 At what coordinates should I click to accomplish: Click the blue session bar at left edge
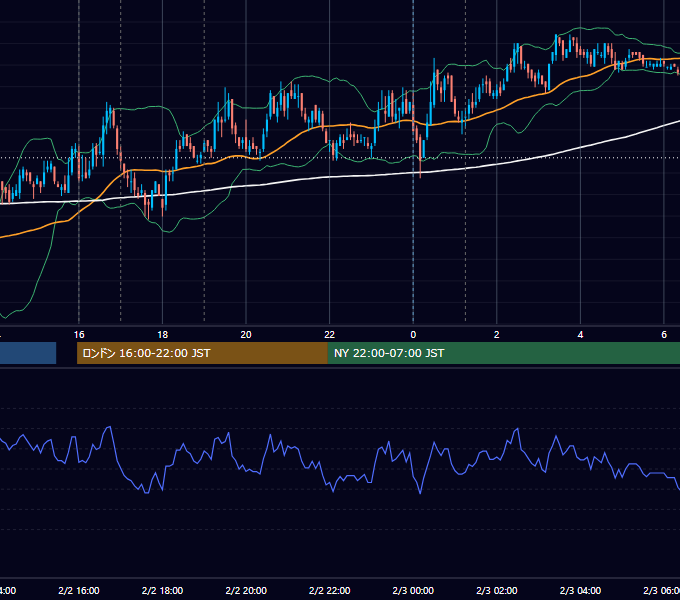[28, 353]
